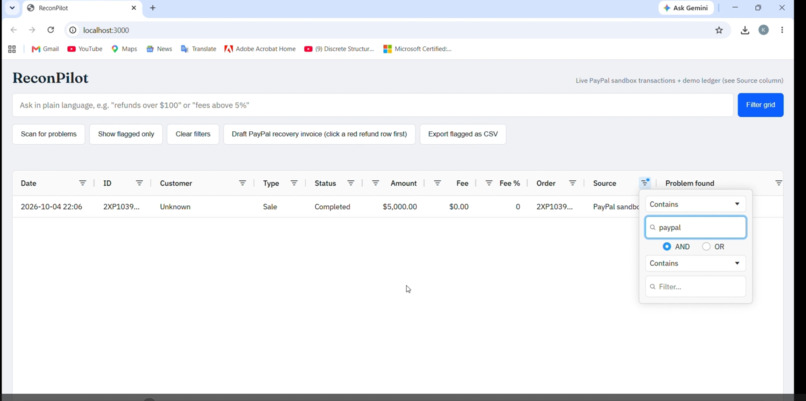
Task: Open the Problem found column filter icon
Action: [x=778, y=183]
